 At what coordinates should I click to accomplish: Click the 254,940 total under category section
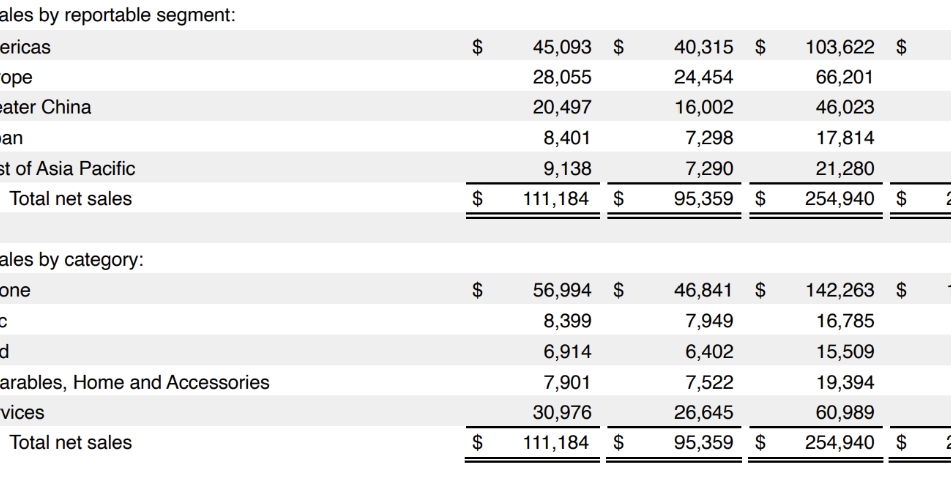click(x=839, y=443)
